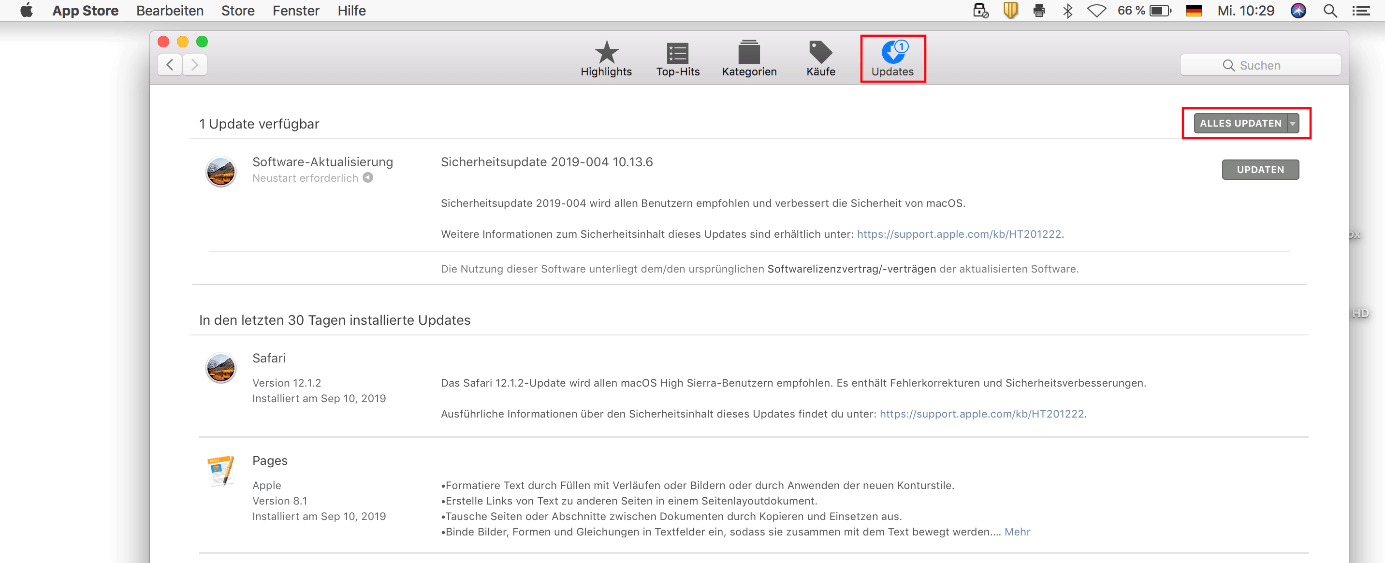Click the Software-Aktualisierung app icon
The width and height of the screenshot is (1385, 563).
tap(221, 172)
